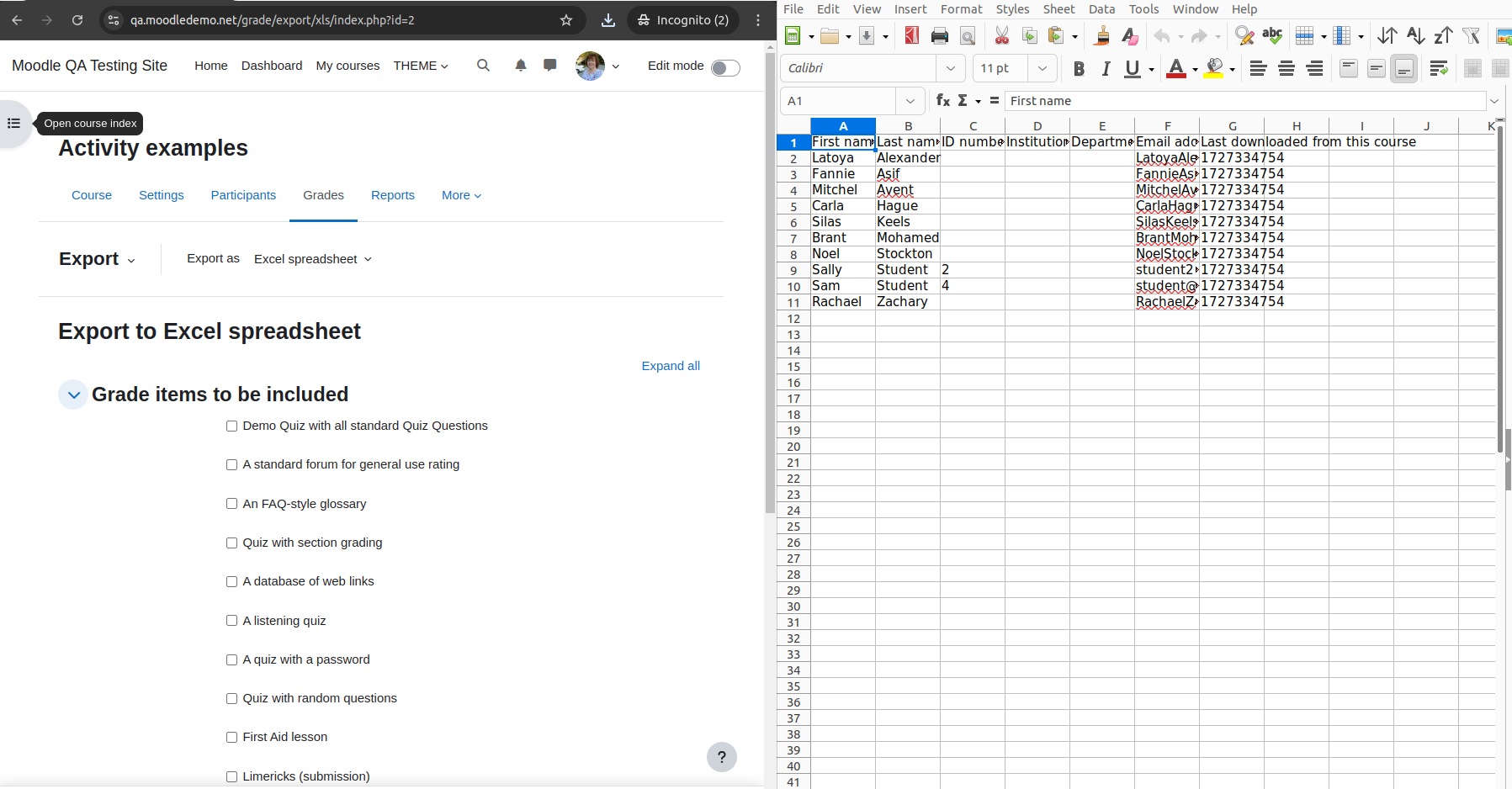Align cell text to the right
1512x789 pixels.
point(1314,69)
